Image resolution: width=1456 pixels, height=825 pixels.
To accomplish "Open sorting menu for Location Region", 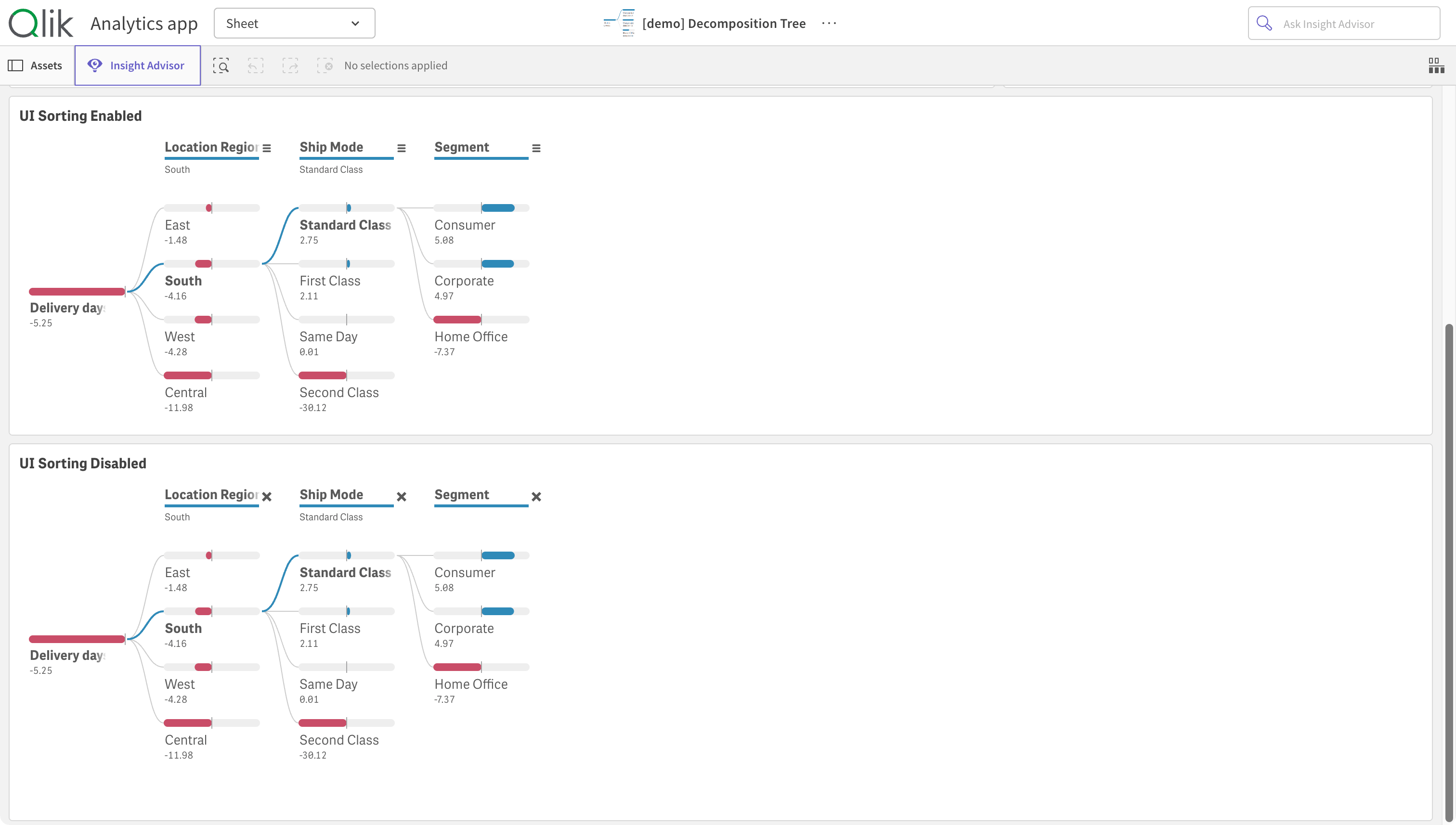I will pyautogui.click(x=267, y=148).
